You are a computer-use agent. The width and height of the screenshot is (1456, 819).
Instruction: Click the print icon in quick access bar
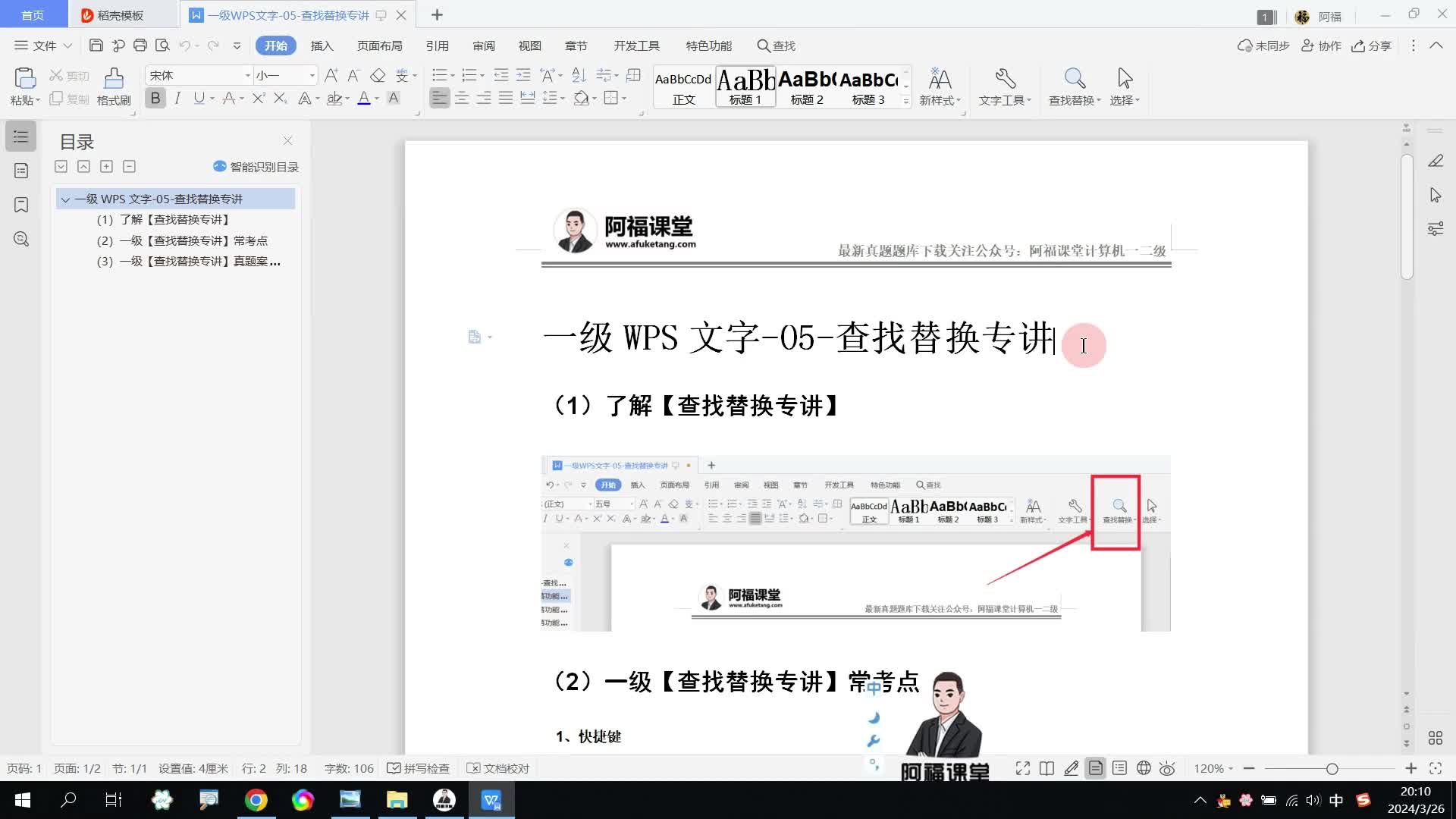pyautogui.click(x=140, y=45)
